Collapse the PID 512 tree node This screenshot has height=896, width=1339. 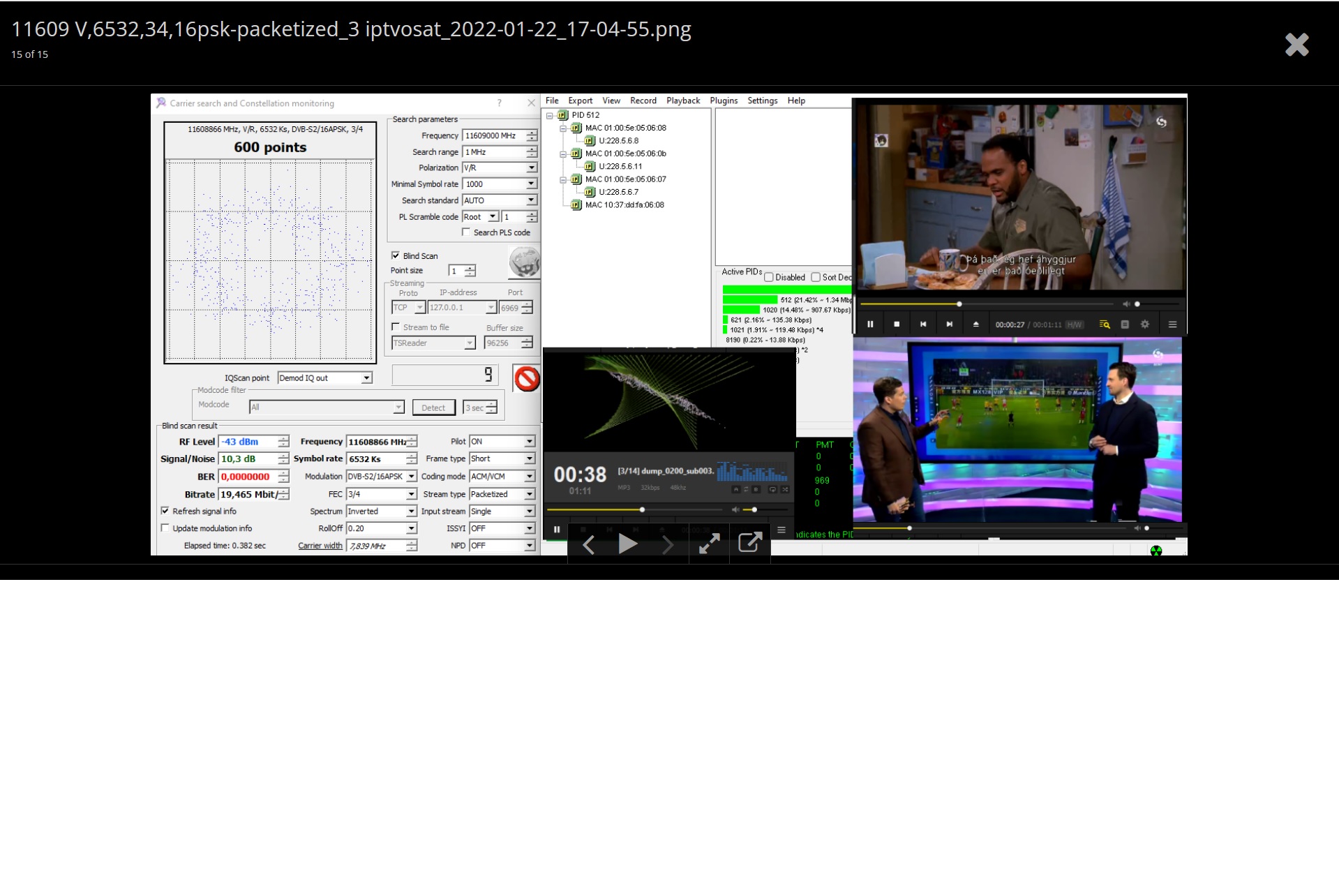550,115
